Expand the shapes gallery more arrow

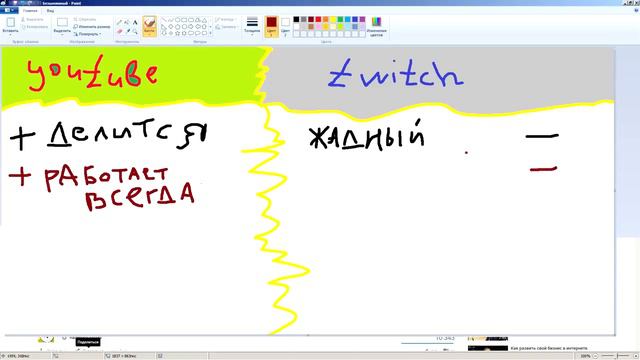click(210, 33)
